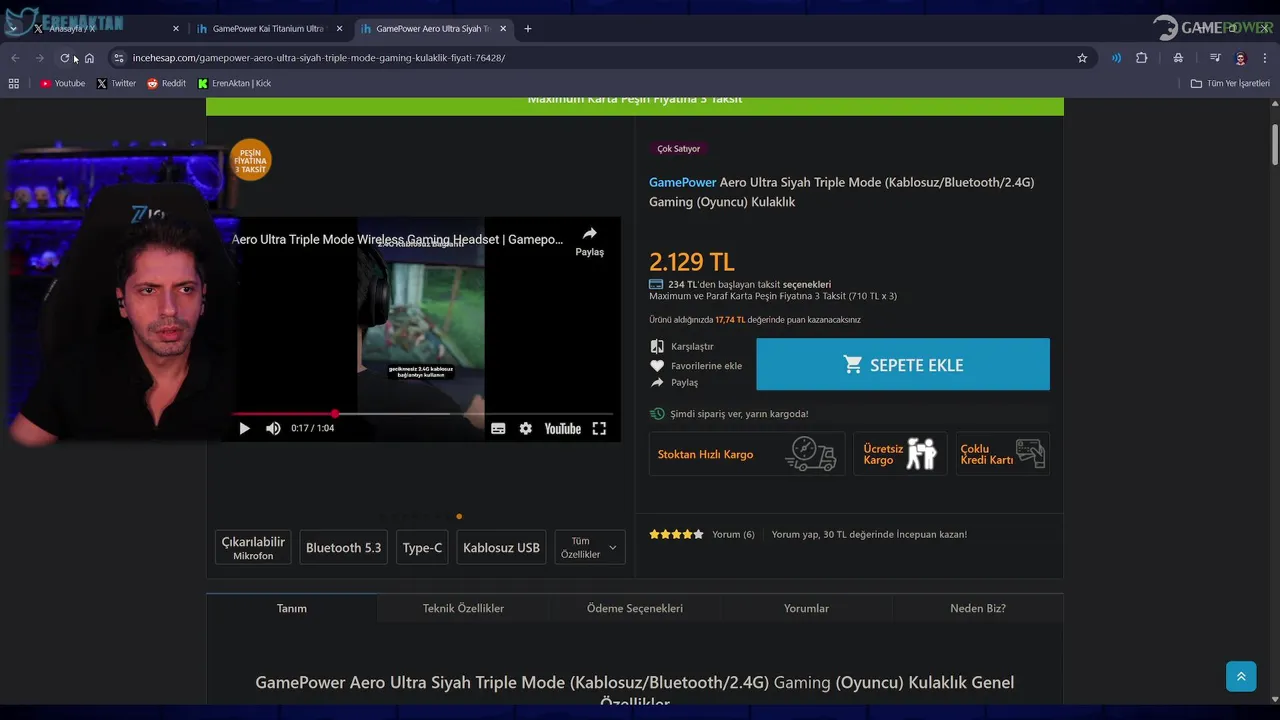The height and width of the screenshot is (720, 1280).
Task: Open the ErenAktan | Kick bookmark
Action: 234,84
